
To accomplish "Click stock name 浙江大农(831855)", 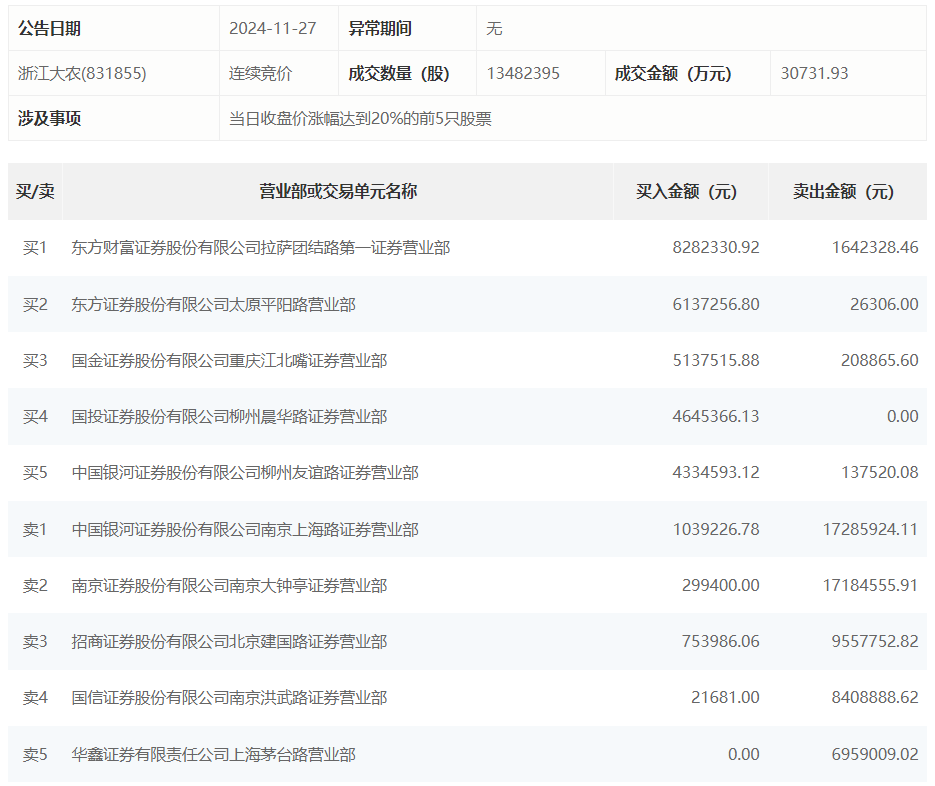I will point(82,73).
